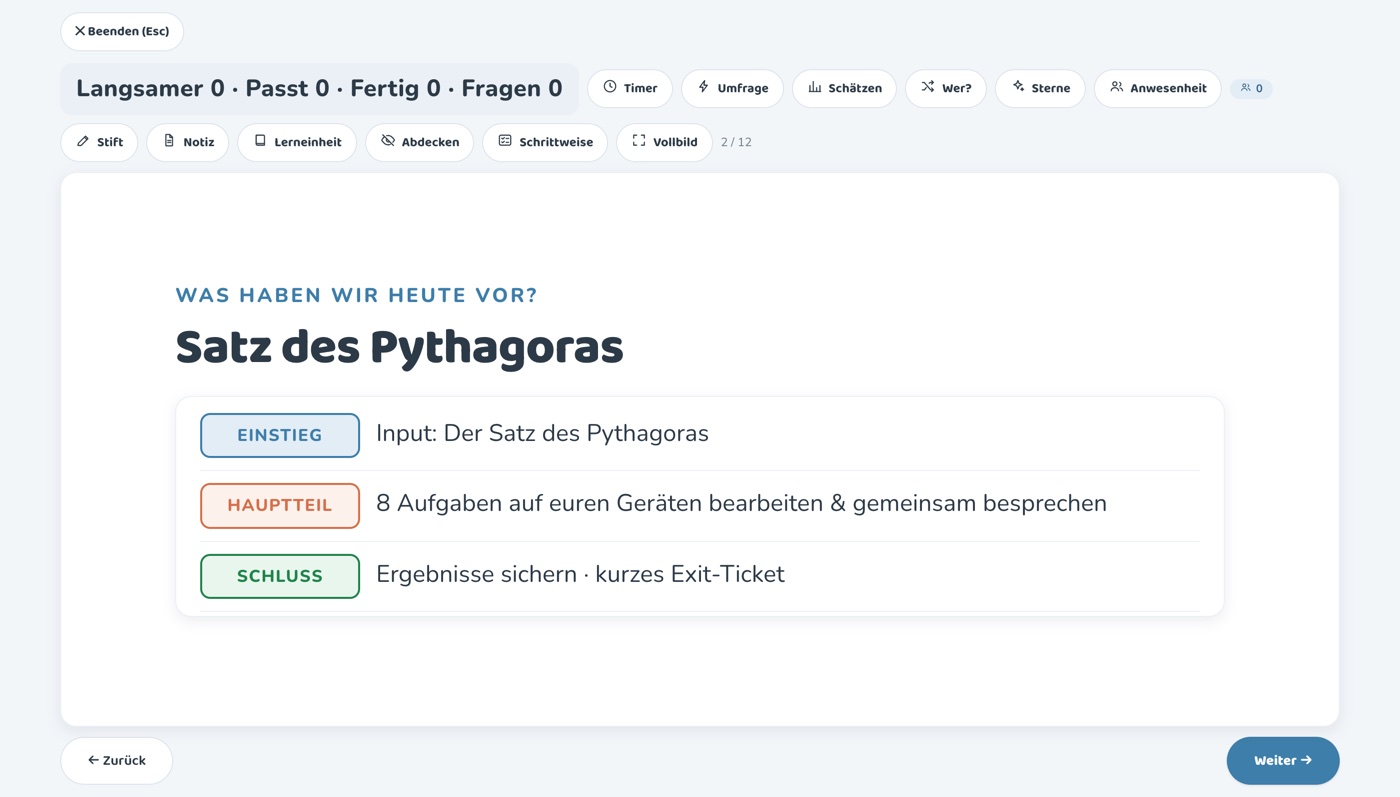Viewport: 1400px width, 797px height.
Task: Go to next slide with Weiter
Action: (1283, 761)
